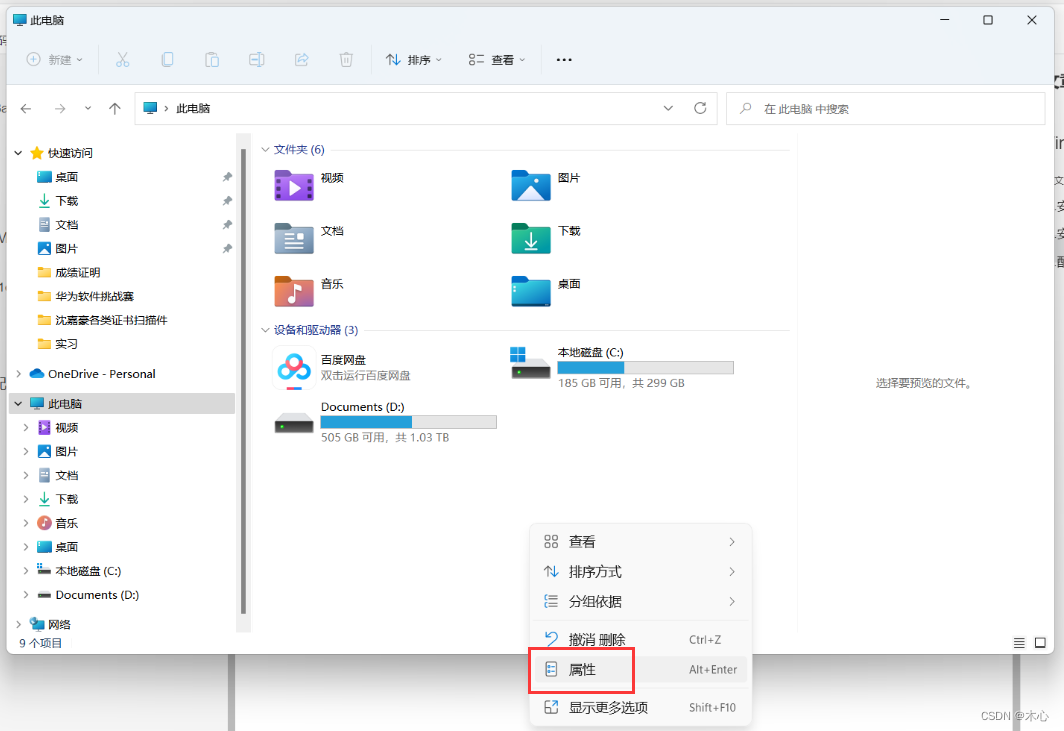
Task: Expand 本地磁盘 (C:) in navigation tree
Action: click(x=26, y=571)
